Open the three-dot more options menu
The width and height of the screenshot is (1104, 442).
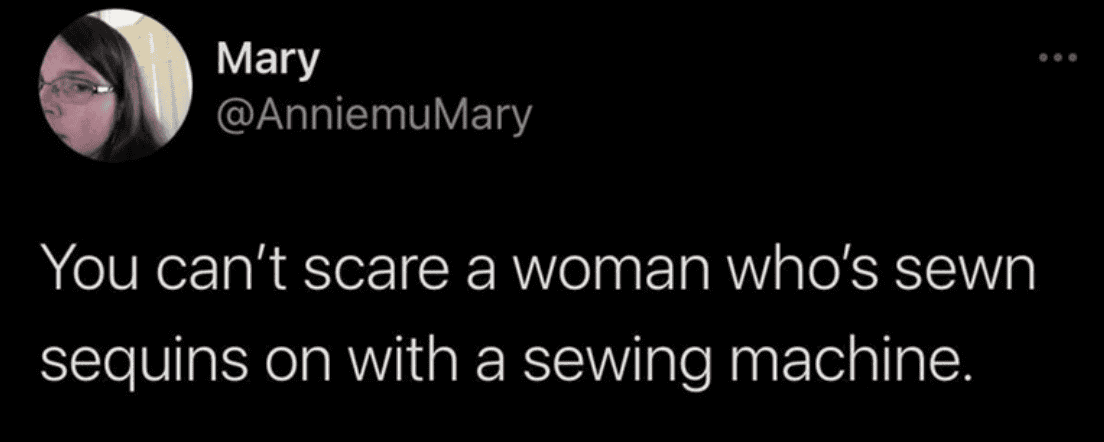click(x=1056, y=58)
